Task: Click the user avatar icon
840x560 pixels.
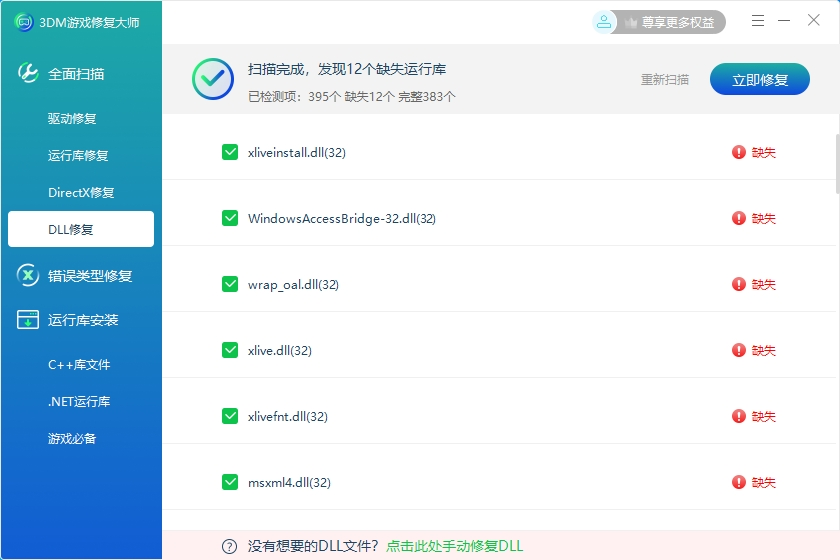Action: 603,21
